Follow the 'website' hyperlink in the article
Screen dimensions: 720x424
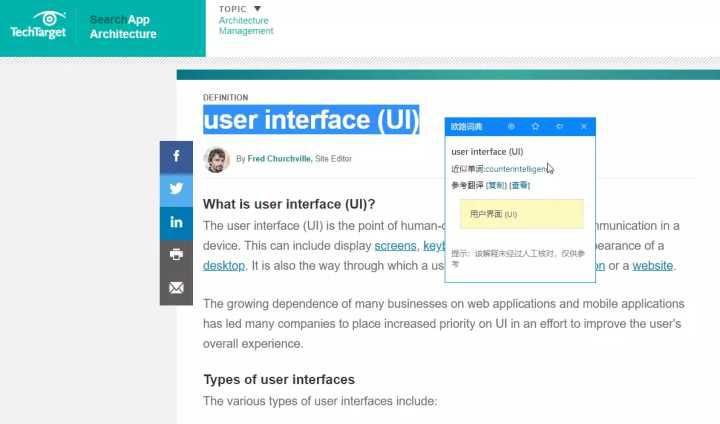click(x=652, y=265)
